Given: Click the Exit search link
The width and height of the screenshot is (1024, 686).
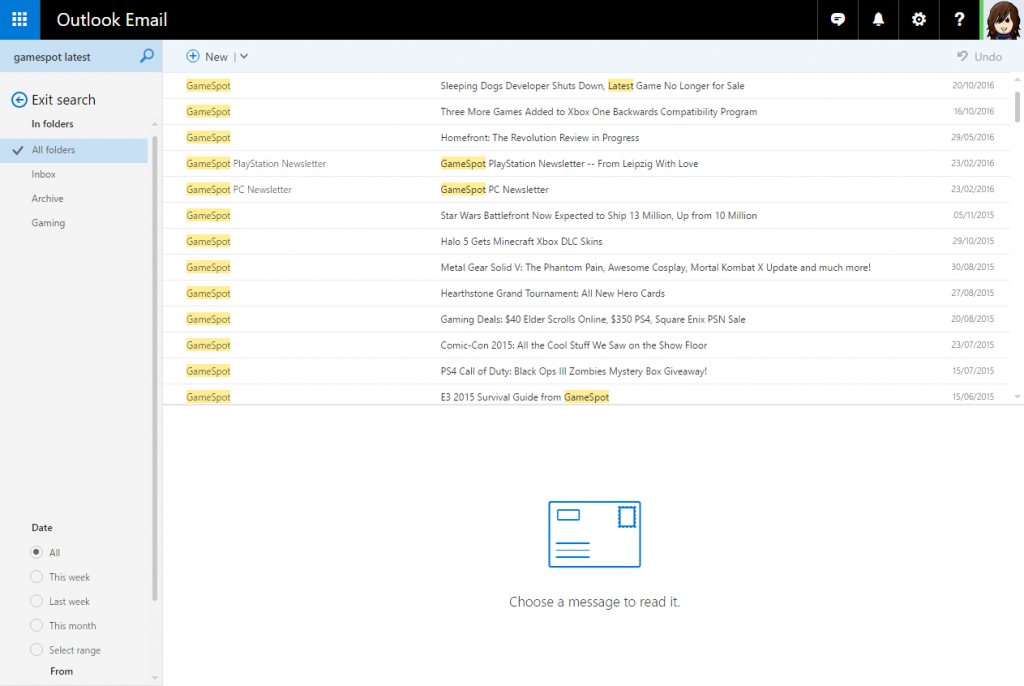Looking at the screenshot, I should (63, 99).
